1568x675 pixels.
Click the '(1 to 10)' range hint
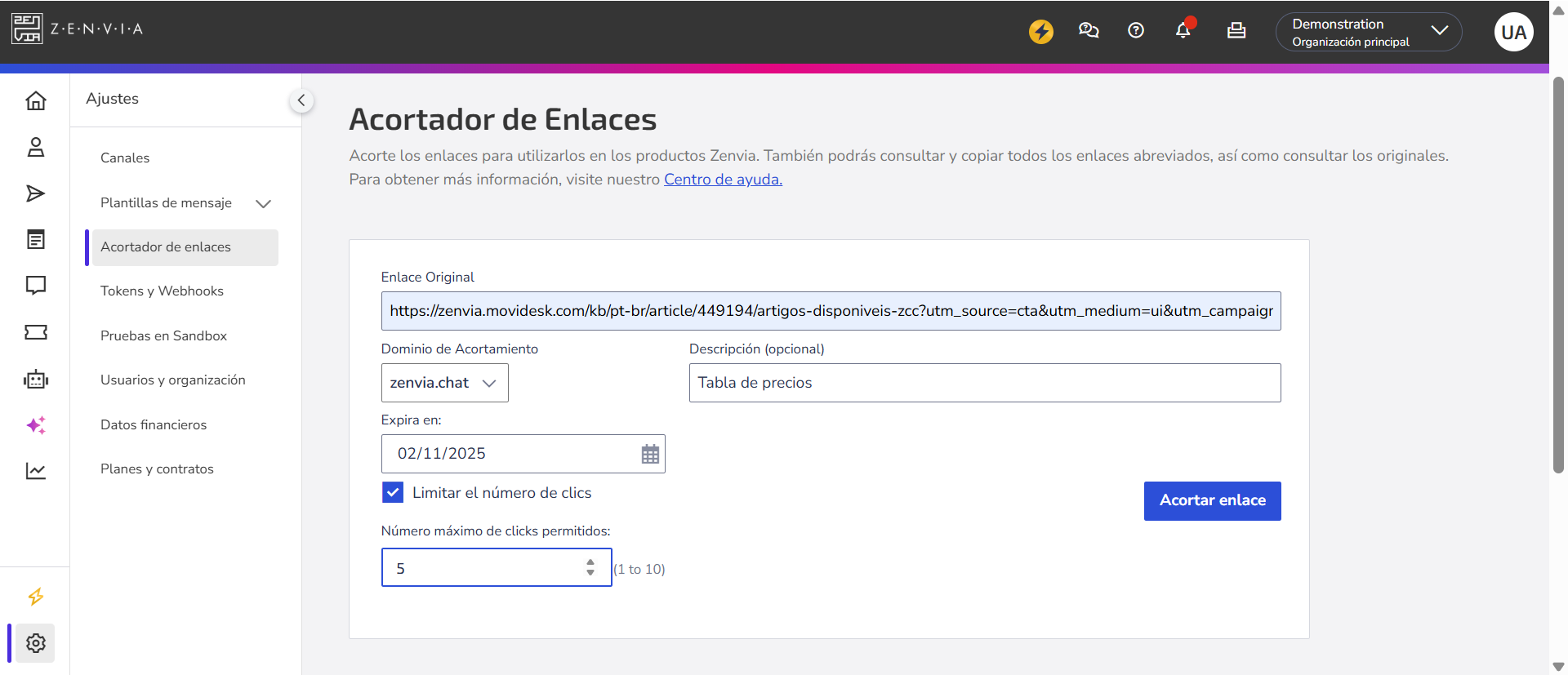[x=639, y=569]
